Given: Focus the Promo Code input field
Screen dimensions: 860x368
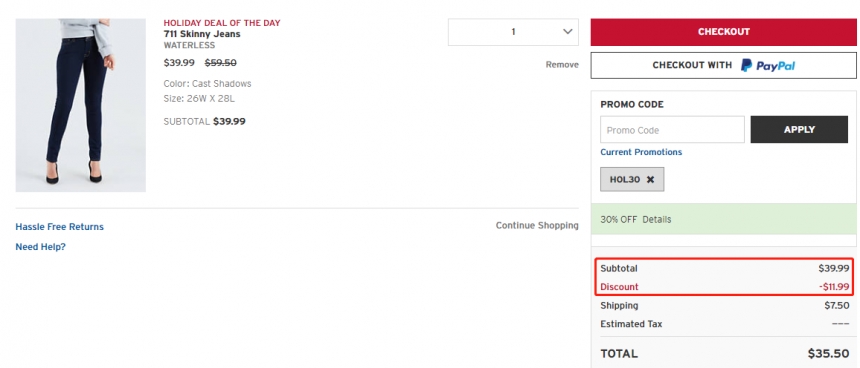Looking at the screenshot, I should (672, 130).
